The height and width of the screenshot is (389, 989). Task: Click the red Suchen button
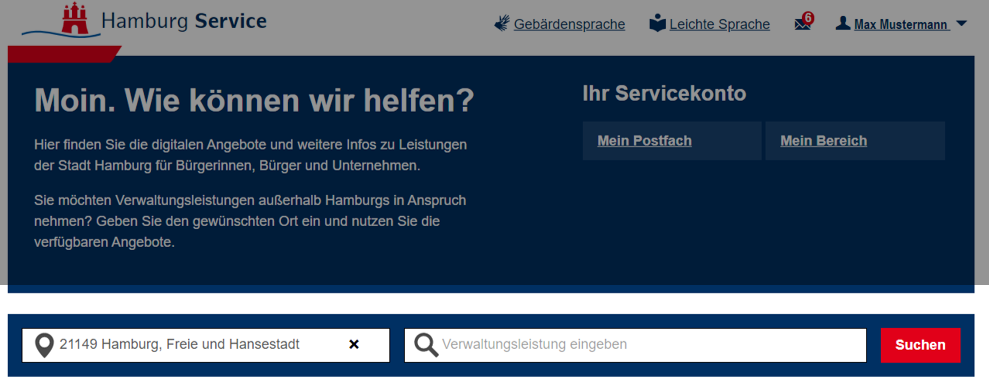(x=920, y=345)
